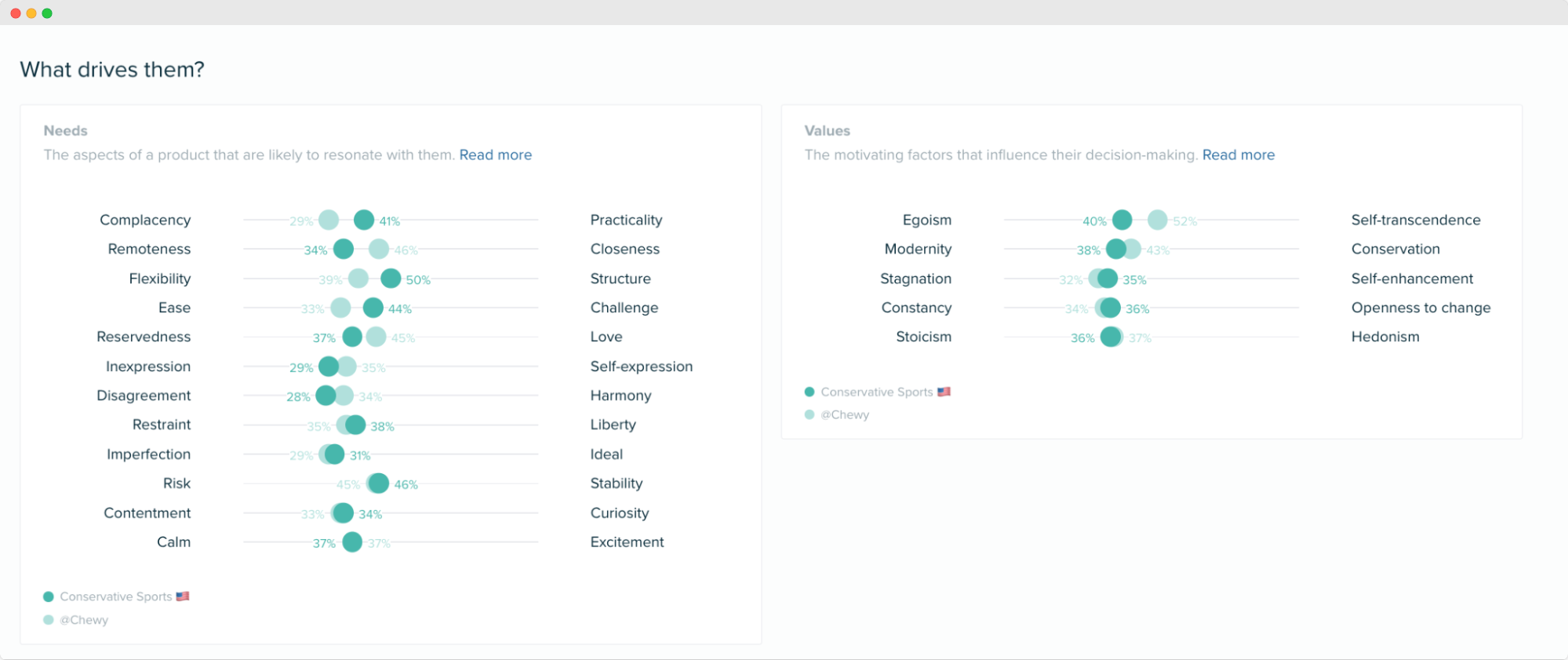Click the 'Needs' panel title

pos(66,130)
